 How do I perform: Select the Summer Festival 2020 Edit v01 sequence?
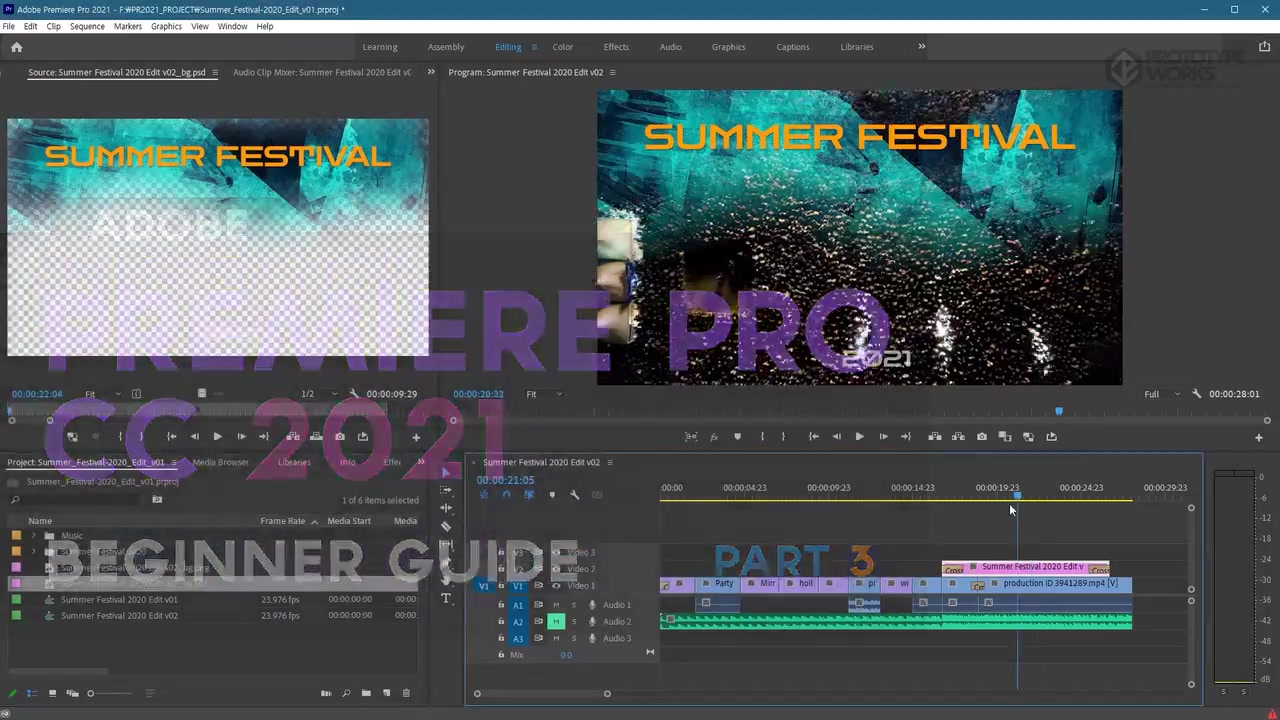pos(119,600)
